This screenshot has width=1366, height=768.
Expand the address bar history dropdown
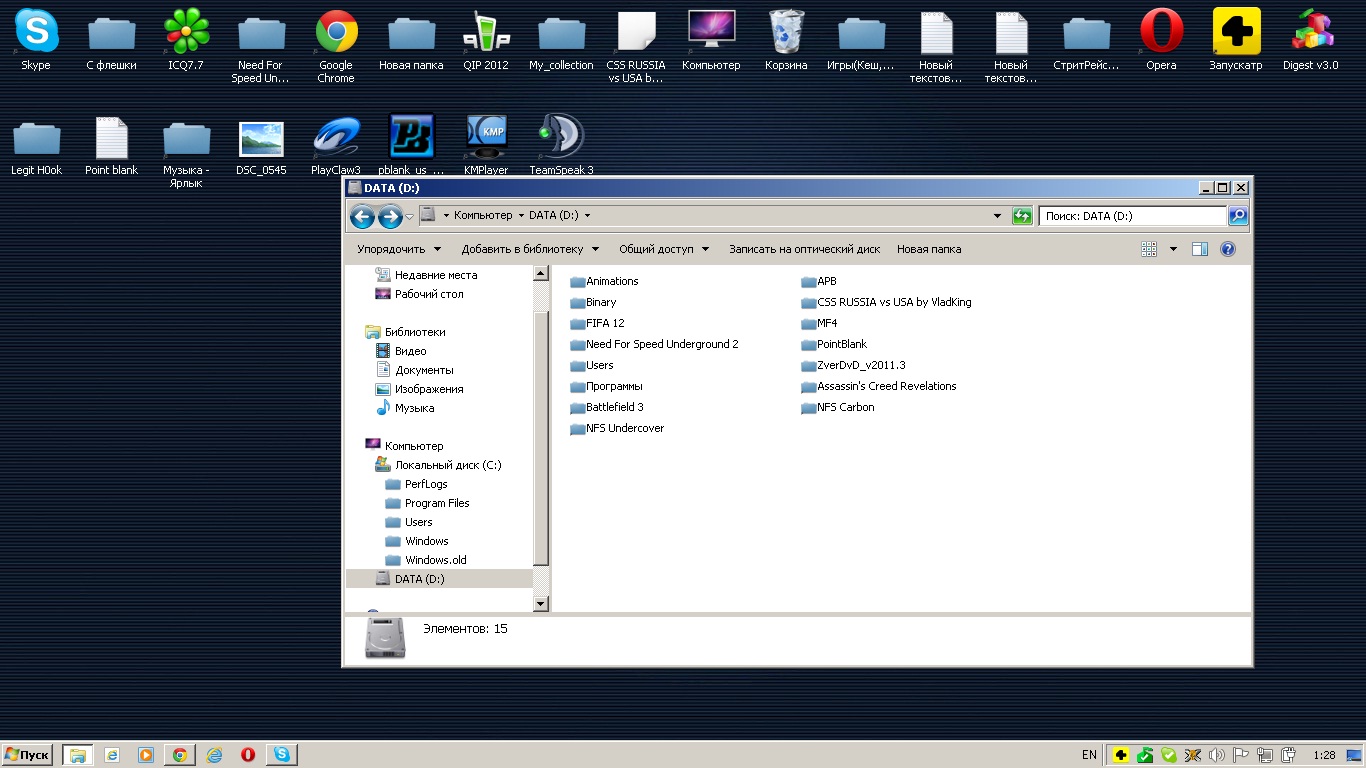tap(997, 216)
